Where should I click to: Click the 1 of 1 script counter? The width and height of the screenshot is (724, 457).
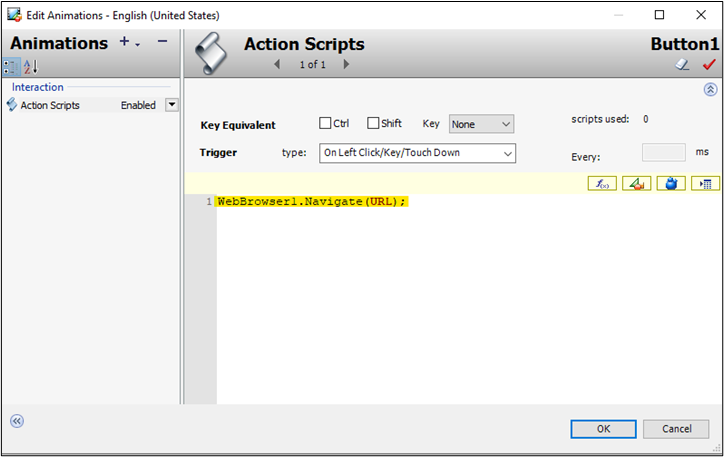point(313,65)
